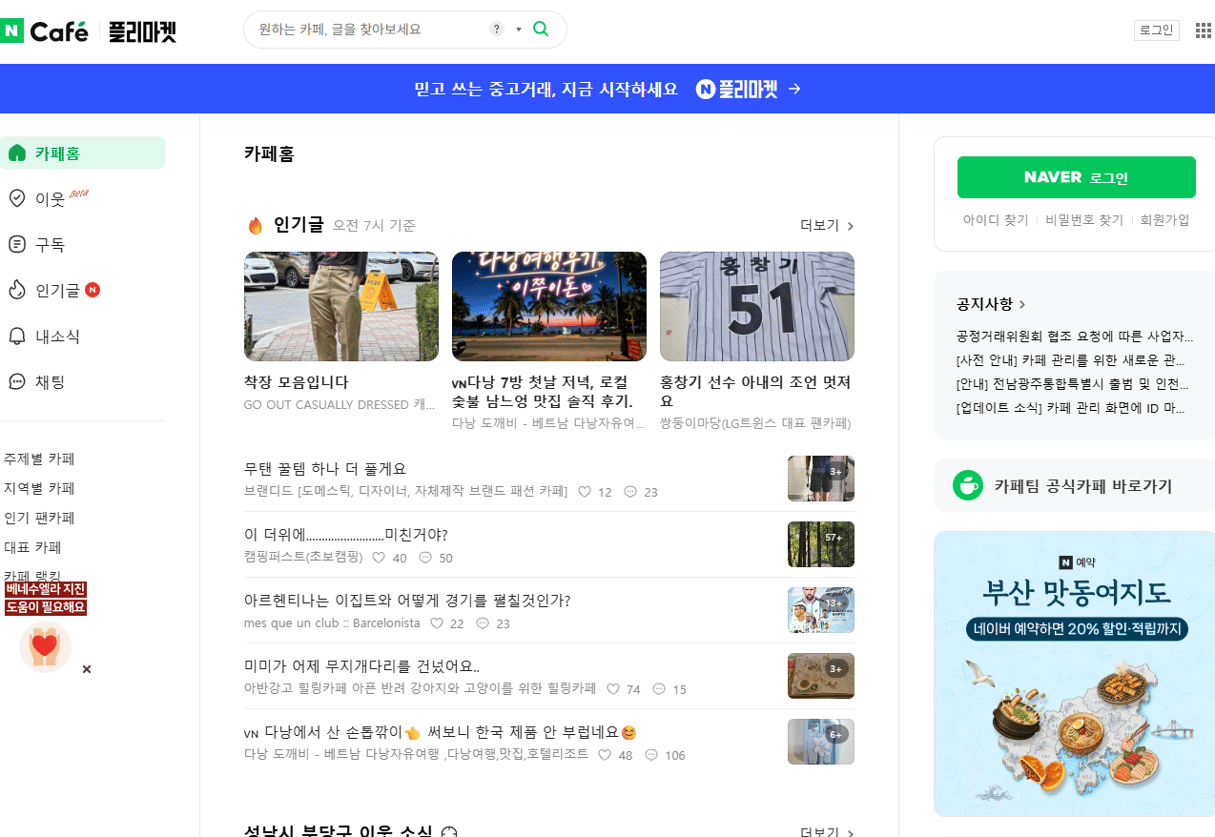The image size is (1215, 837).
Task: Open 내소식 notifications bell
Action: pyautogui.click(x=17, y=336)
